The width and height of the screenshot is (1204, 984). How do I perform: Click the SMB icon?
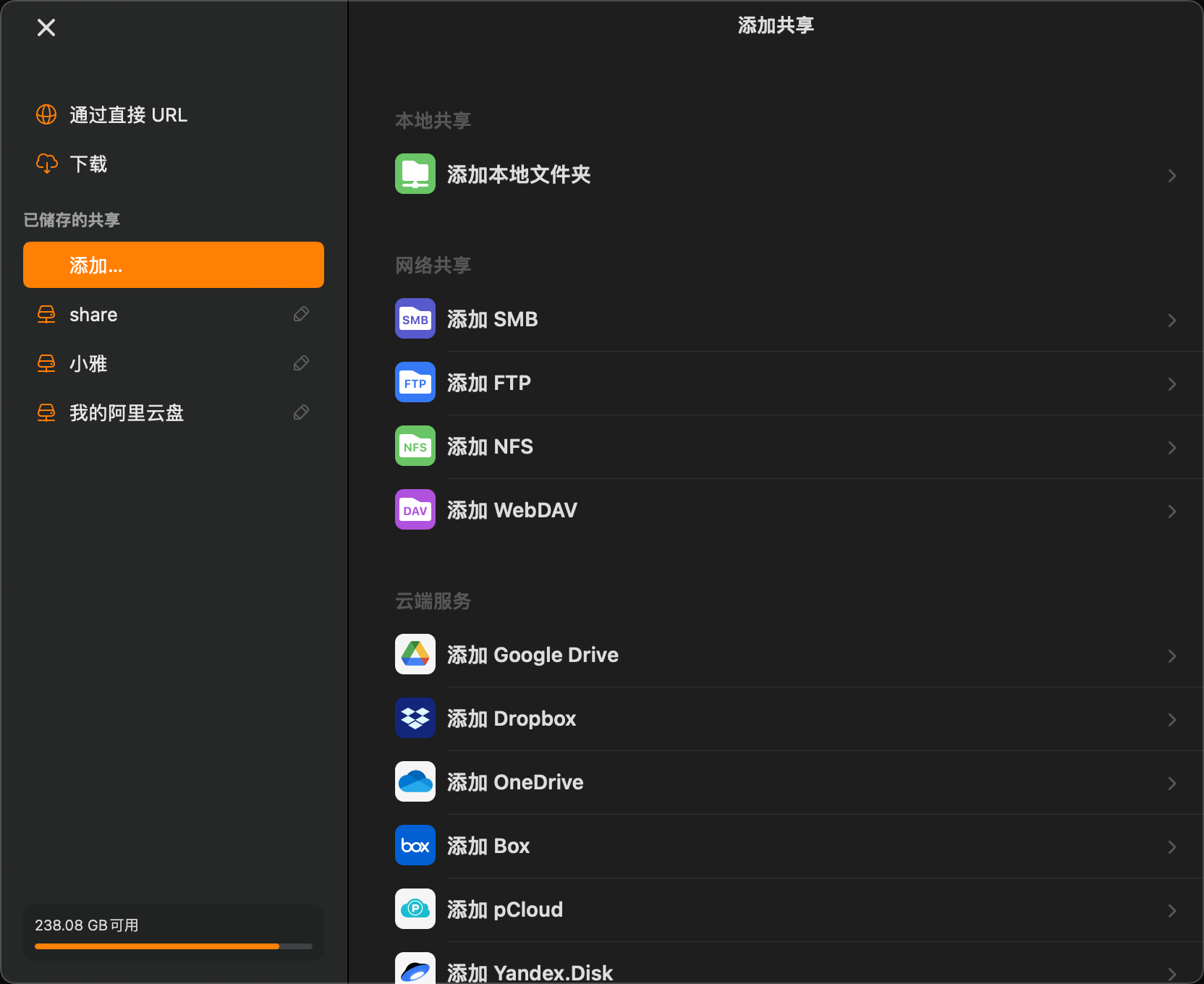click(x=415, y=318)
